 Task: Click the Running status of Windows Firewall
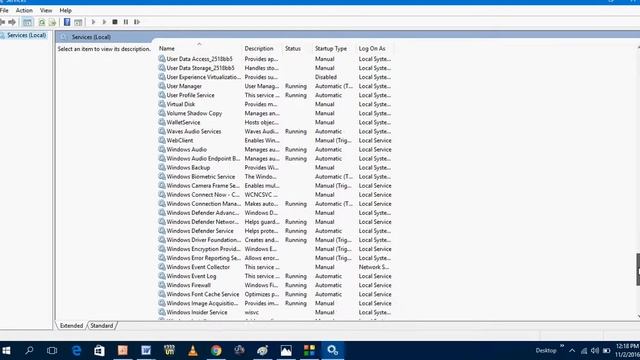(x=296, y=285)
